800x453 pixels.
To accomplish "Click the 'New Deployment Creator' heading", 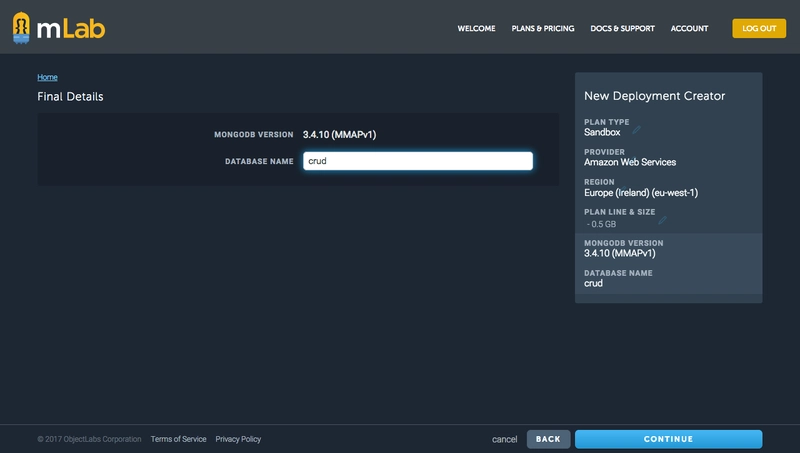I will point(655,96).
